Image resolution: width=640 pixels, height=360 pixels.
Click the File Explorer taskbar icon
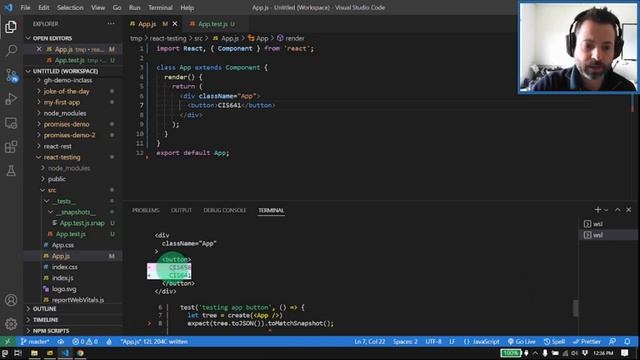[34, 353]
